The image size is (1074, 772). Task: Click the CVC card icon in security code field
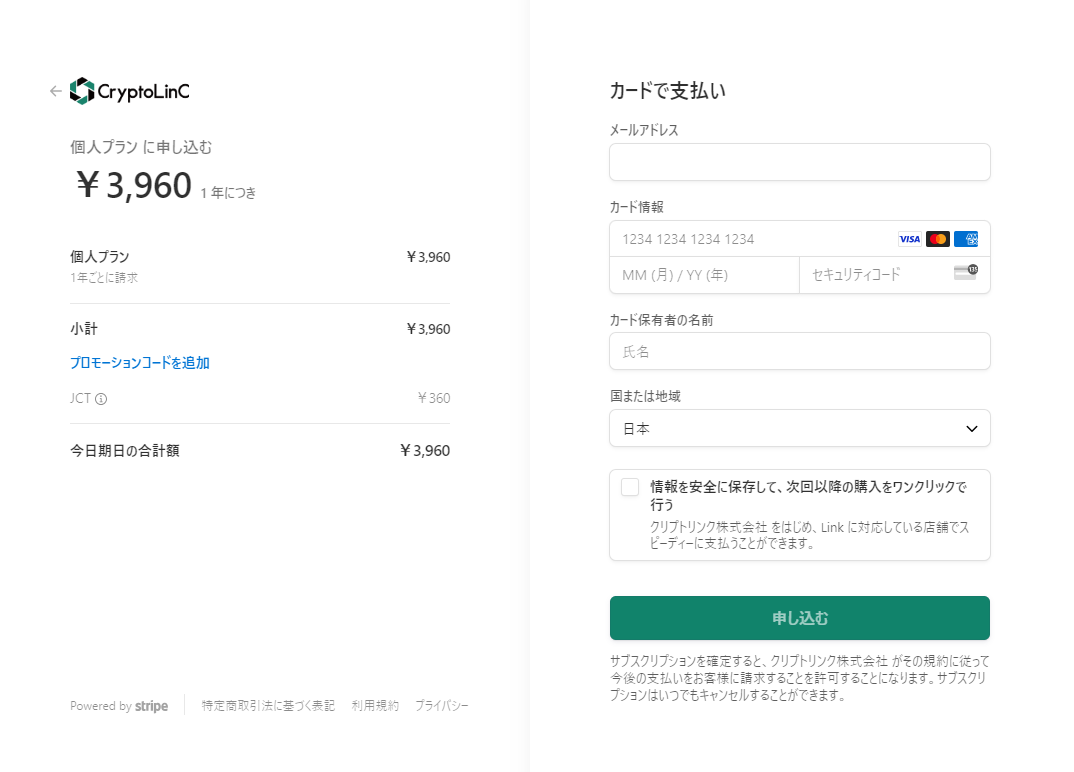(x=966, y=273)
